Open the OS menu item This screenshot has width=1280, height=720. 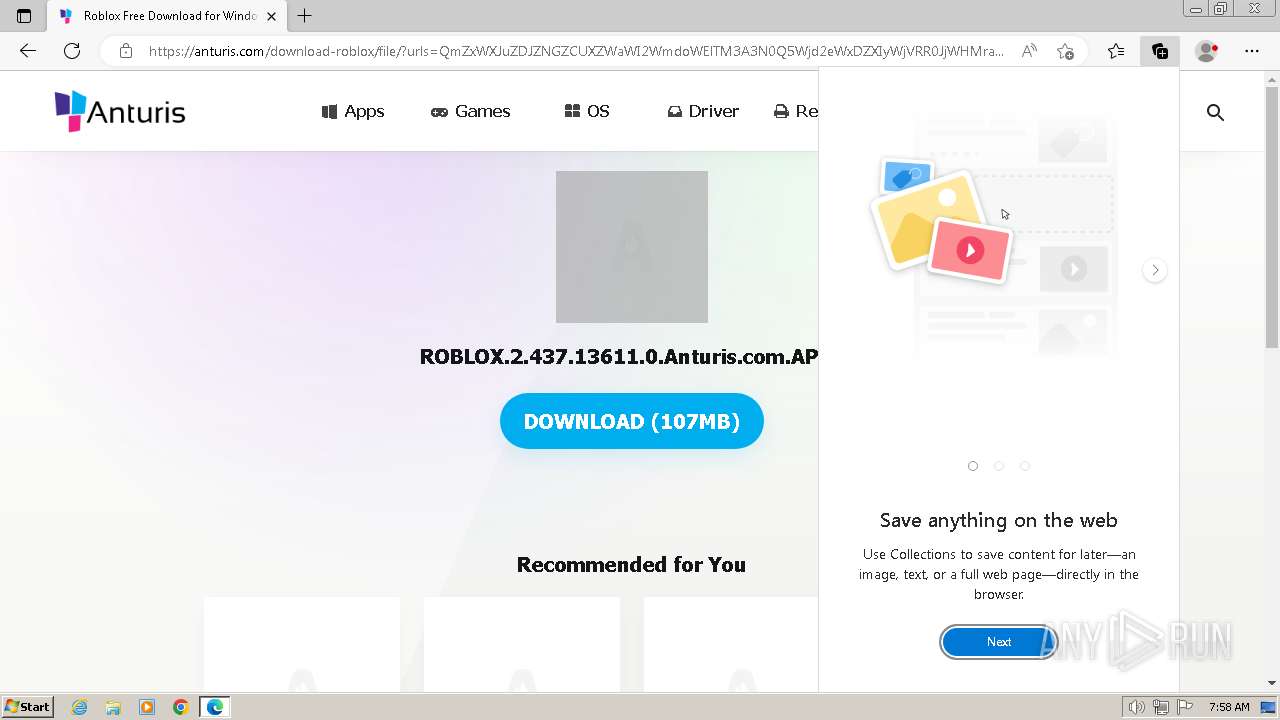pyautogui.click(x=587, y=111)
